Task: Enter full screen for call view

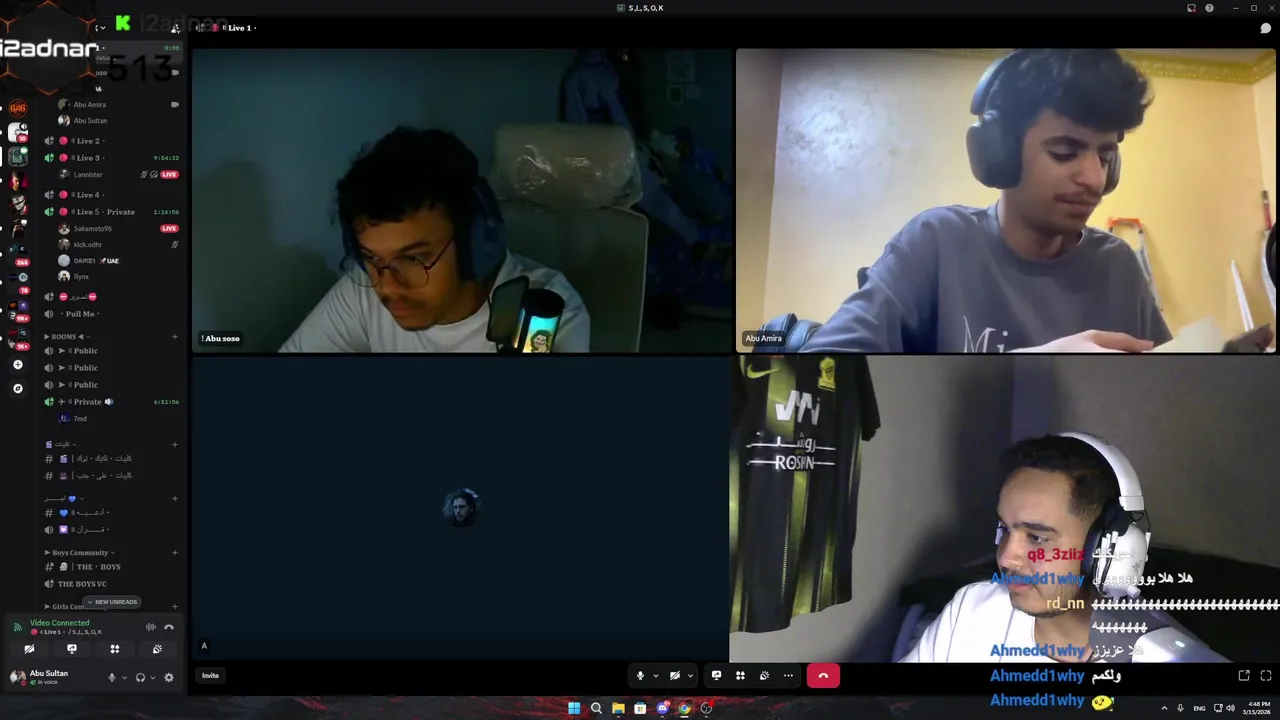Action: (x=1266, y=676)
